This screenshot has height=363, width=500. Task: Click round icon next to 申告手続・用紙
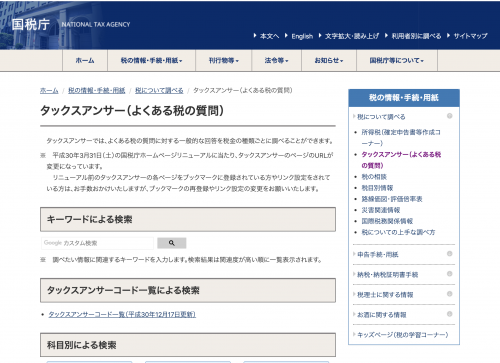tap(450, 254)
